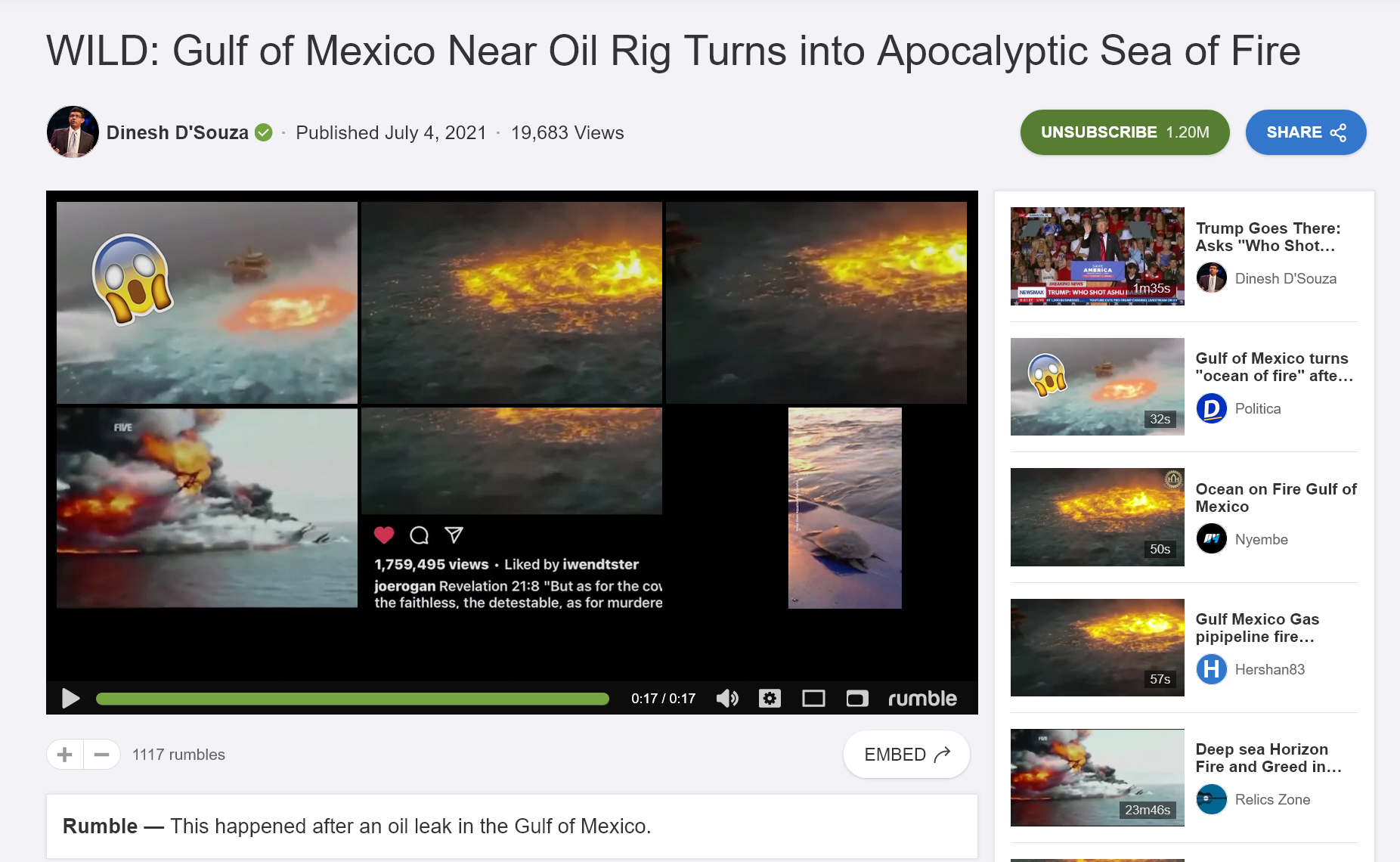The image size is (1400, 862).
Task: Click the blue SHARE button
Action: [1306, 132]
